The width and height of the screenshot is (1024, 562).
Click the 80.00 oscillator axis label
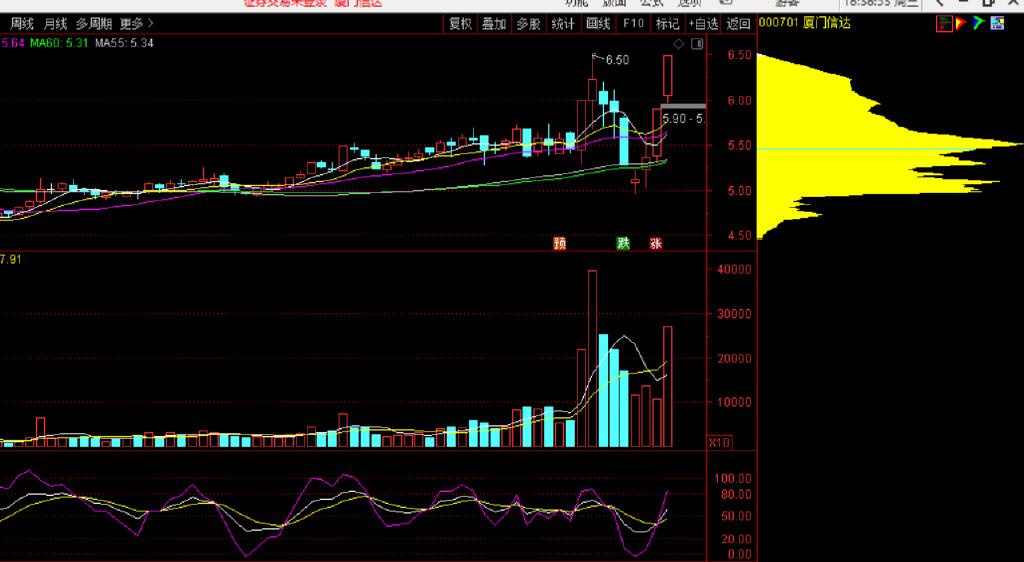tap(737, 494)
